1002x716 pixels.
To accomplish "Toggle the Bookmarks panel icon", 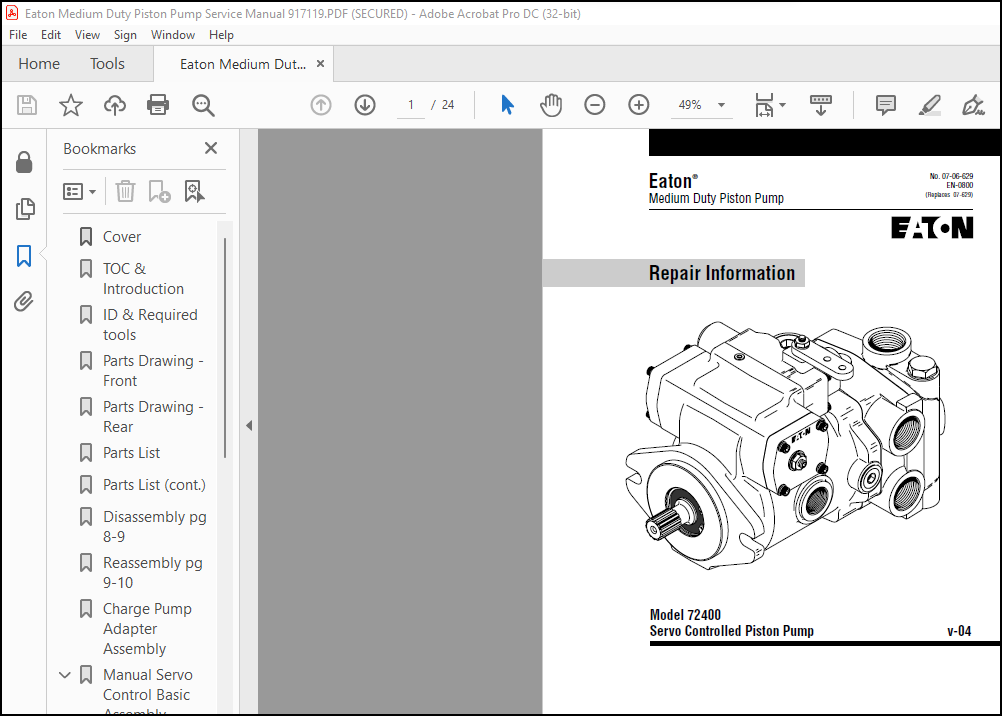I will click(24, 256).
